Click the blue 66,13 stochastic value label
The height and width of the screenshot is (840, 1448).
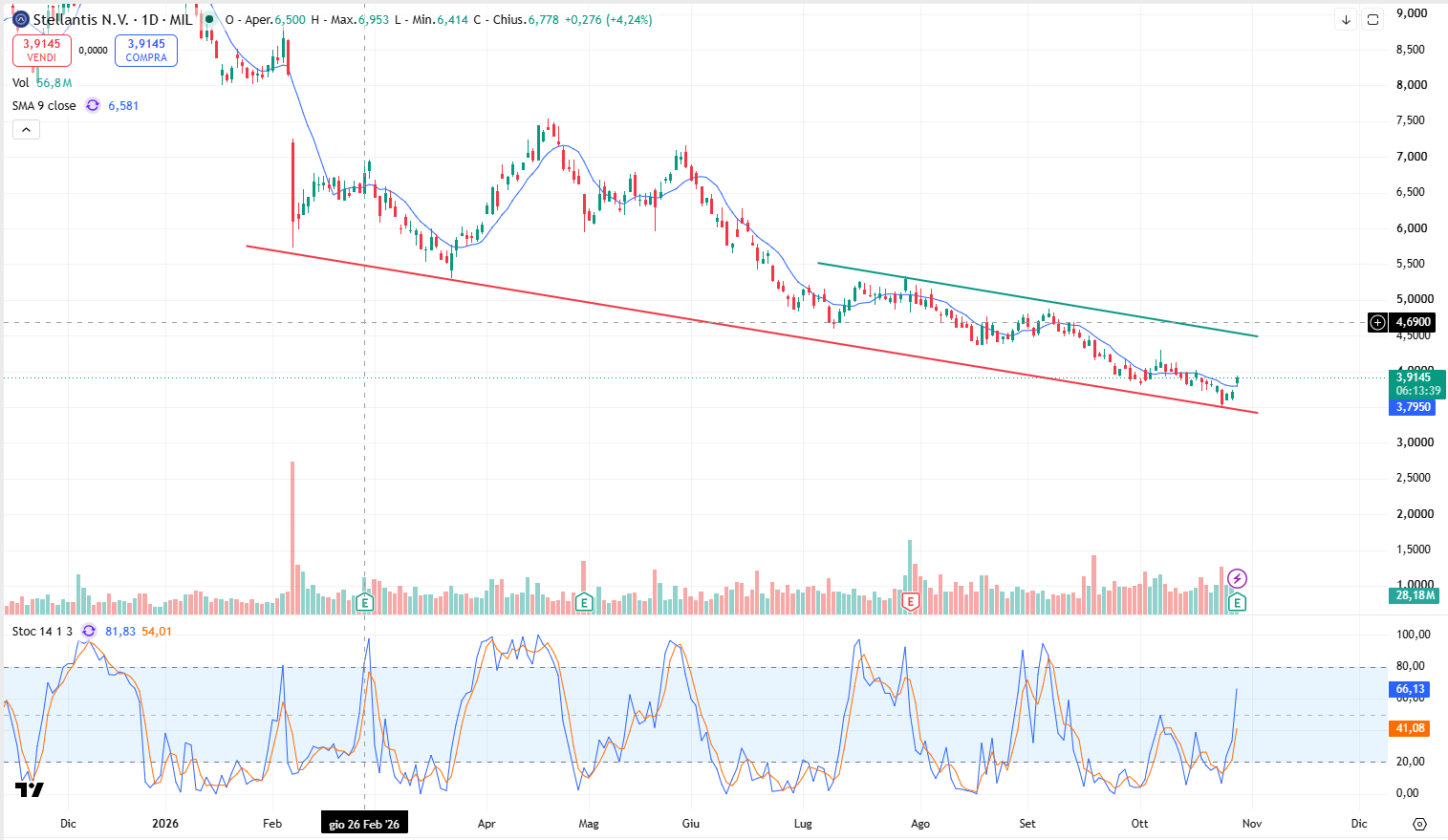click(x=1410, y=689)
